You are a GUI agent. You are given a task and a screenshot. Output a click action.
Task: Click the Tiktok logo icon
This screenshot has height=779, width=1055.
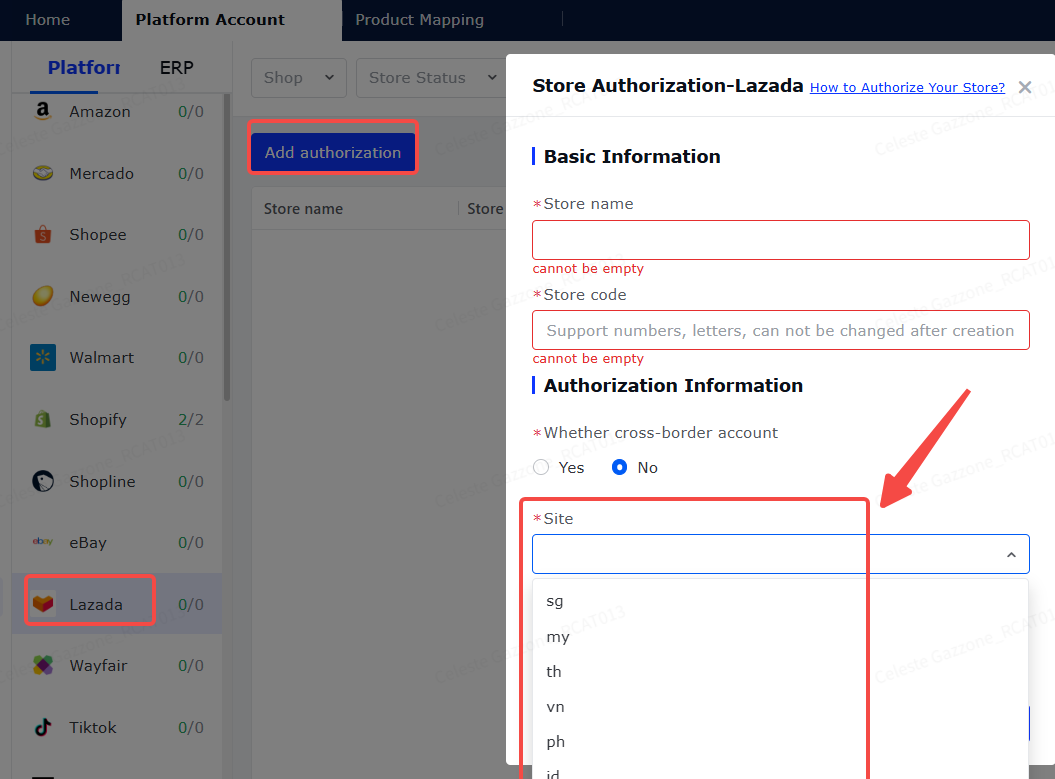click(x=43, y=727)
